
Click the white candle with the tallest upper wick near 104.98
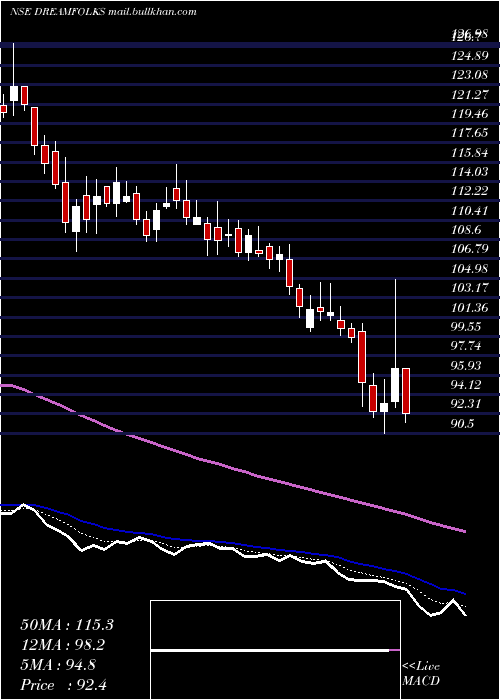[x=395, y=385]
